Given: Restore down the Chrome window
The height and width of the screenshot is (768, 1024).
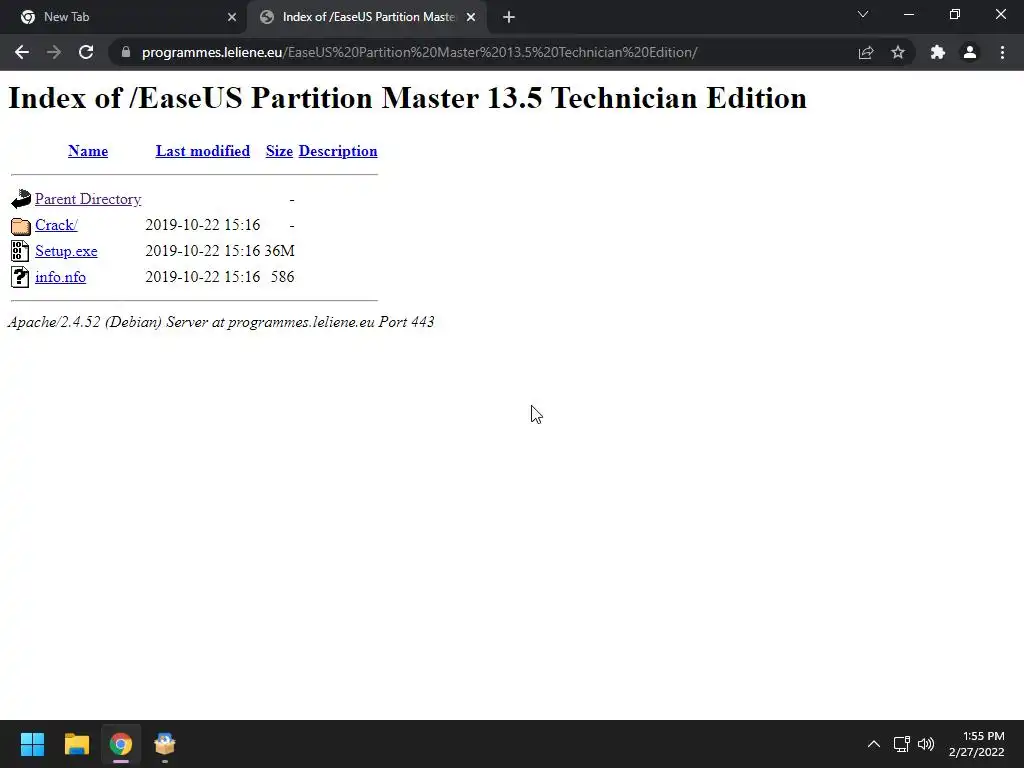Looking at the screenshot, I should 955,14.
